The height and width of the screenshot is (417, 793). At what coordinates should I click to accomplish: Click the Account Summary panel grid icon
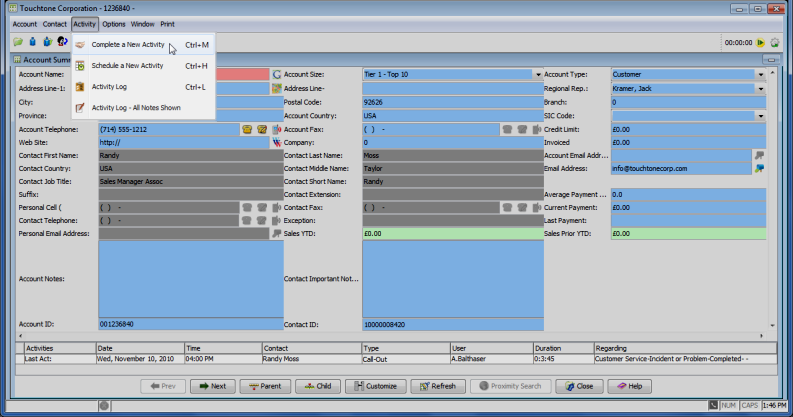pos(17,60)
